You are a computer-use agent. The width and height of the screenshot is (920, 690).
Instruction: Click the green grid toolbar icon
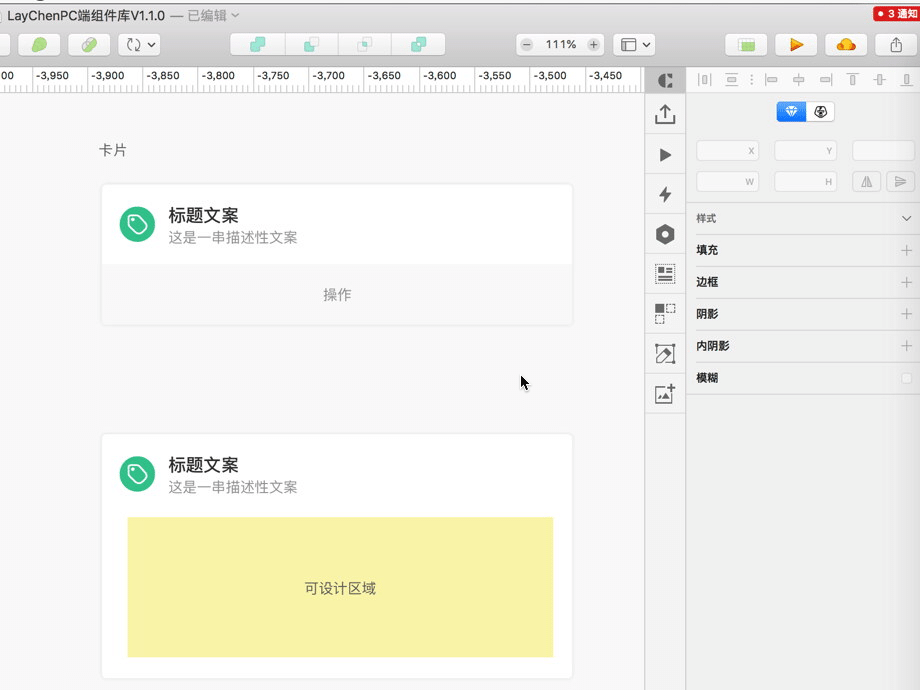point(745,44)
